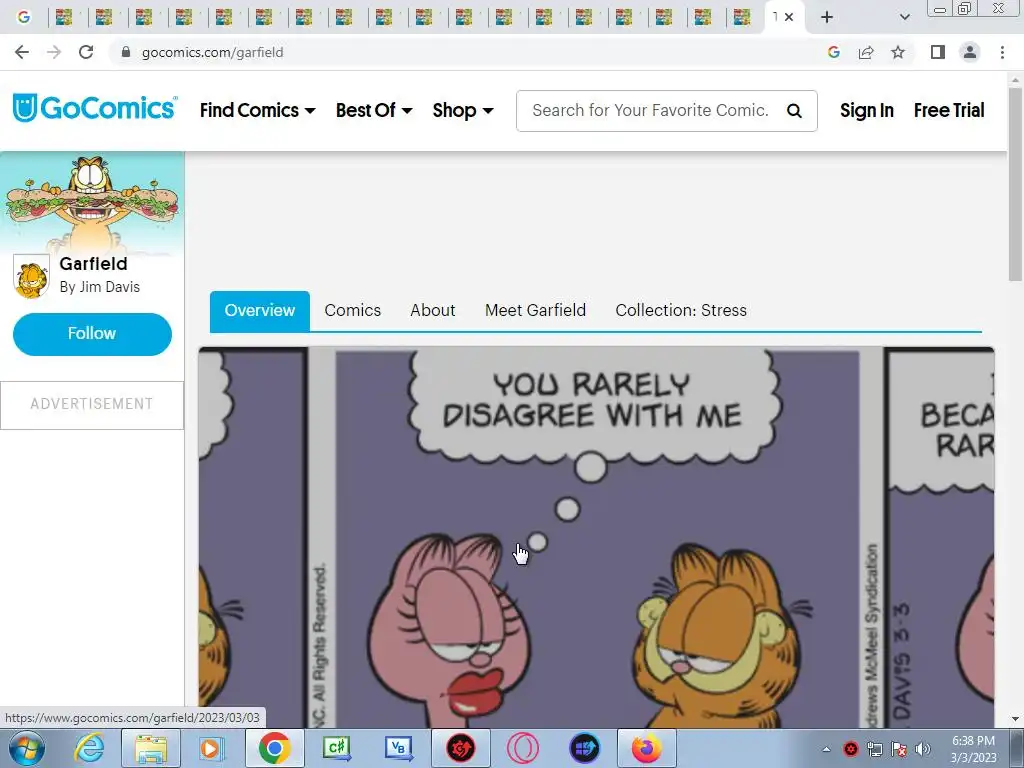Click the Garfield sandwich banner image
Viewport: 1024px width, 768px height.
coord(92,202)
